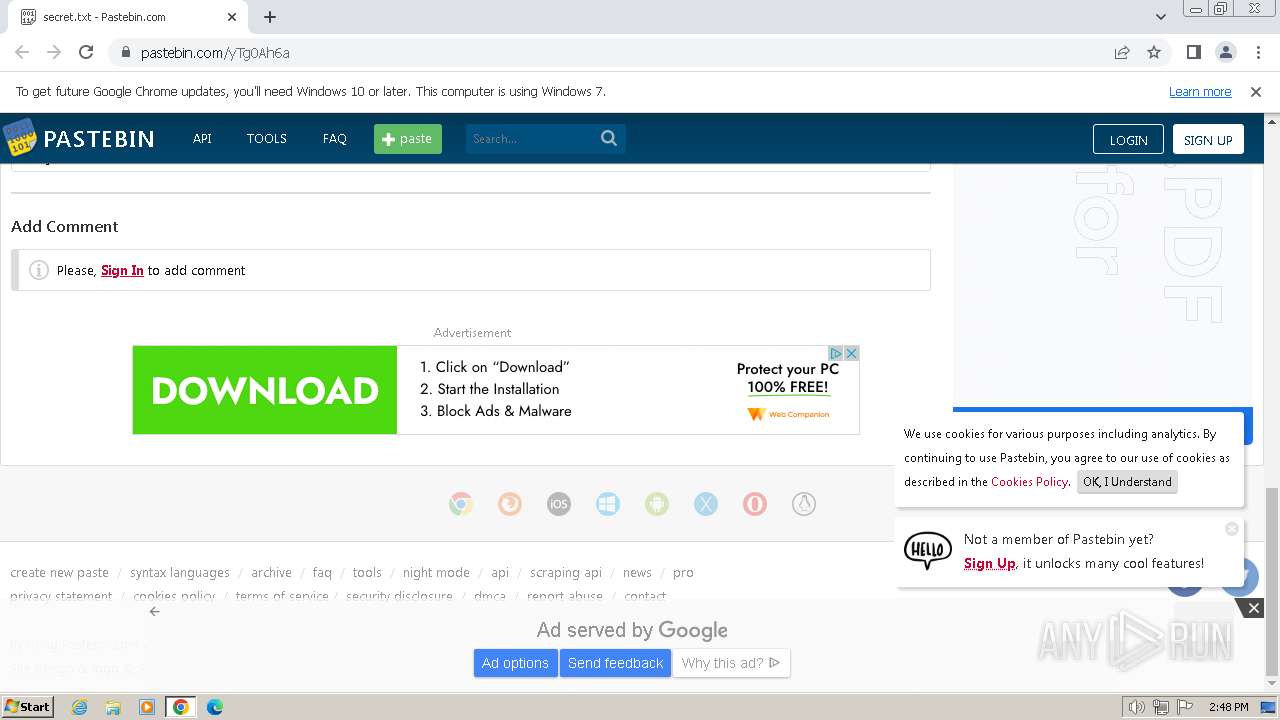Screen dimensions: 1280x720
Task: Reload the page with the refresh icon
Action: (x=86, y=52)
